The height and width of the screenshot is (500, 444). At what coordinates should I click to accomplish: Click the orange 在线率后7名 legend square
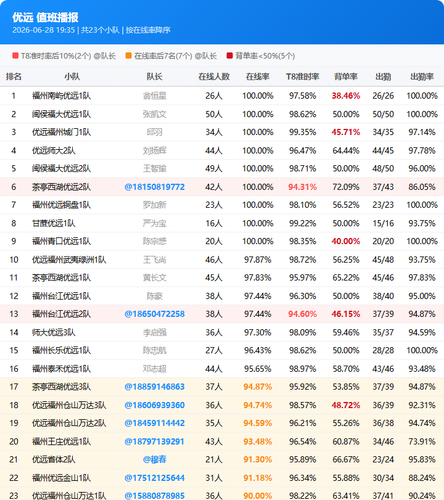pyautogui.click(x=128, y=56)
